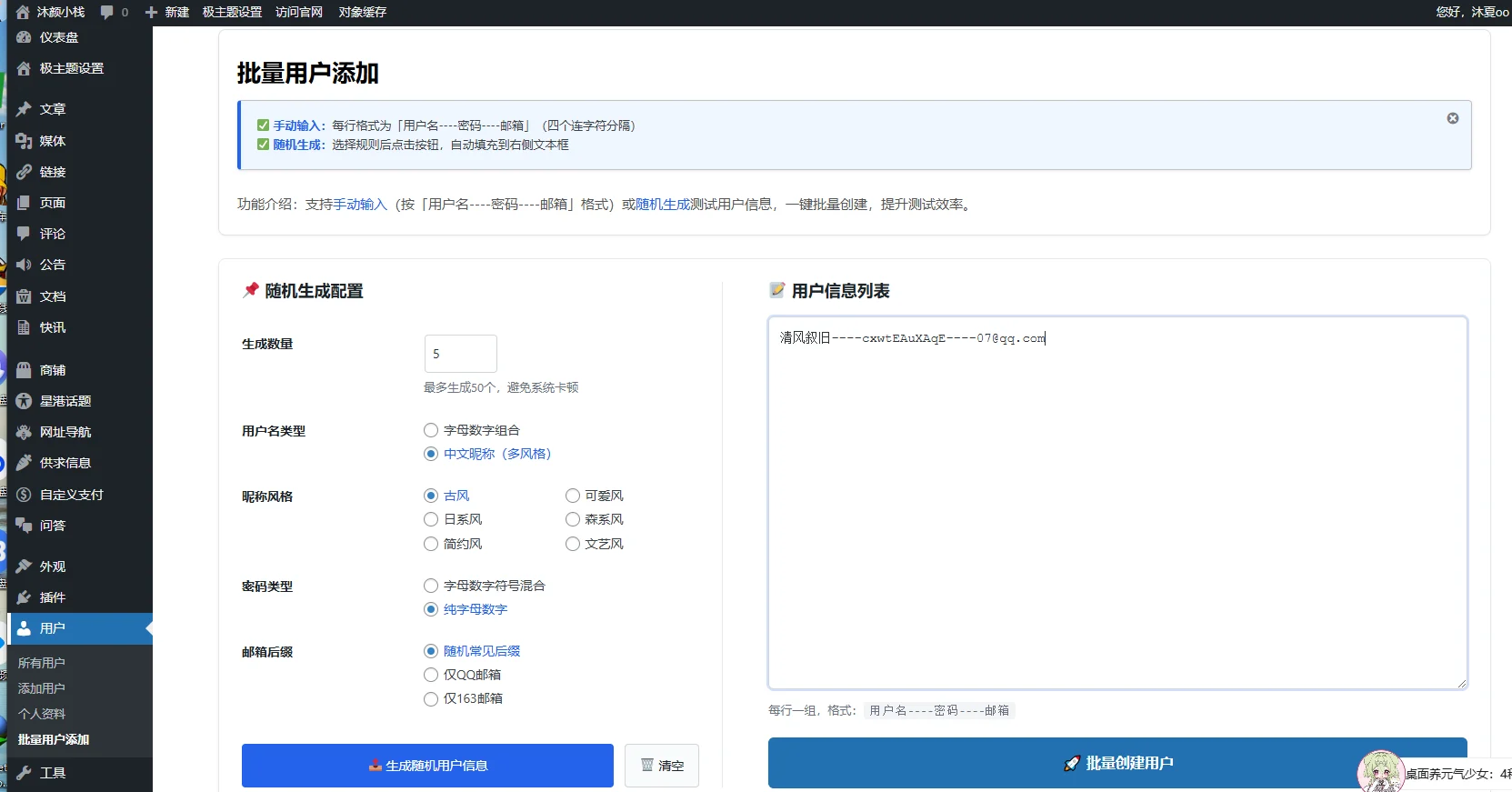This screenshot has height=792, width=1512.
Task: Click the 生成随机用户信息 button
Action: pyautogui.click(x=427, y=766)
